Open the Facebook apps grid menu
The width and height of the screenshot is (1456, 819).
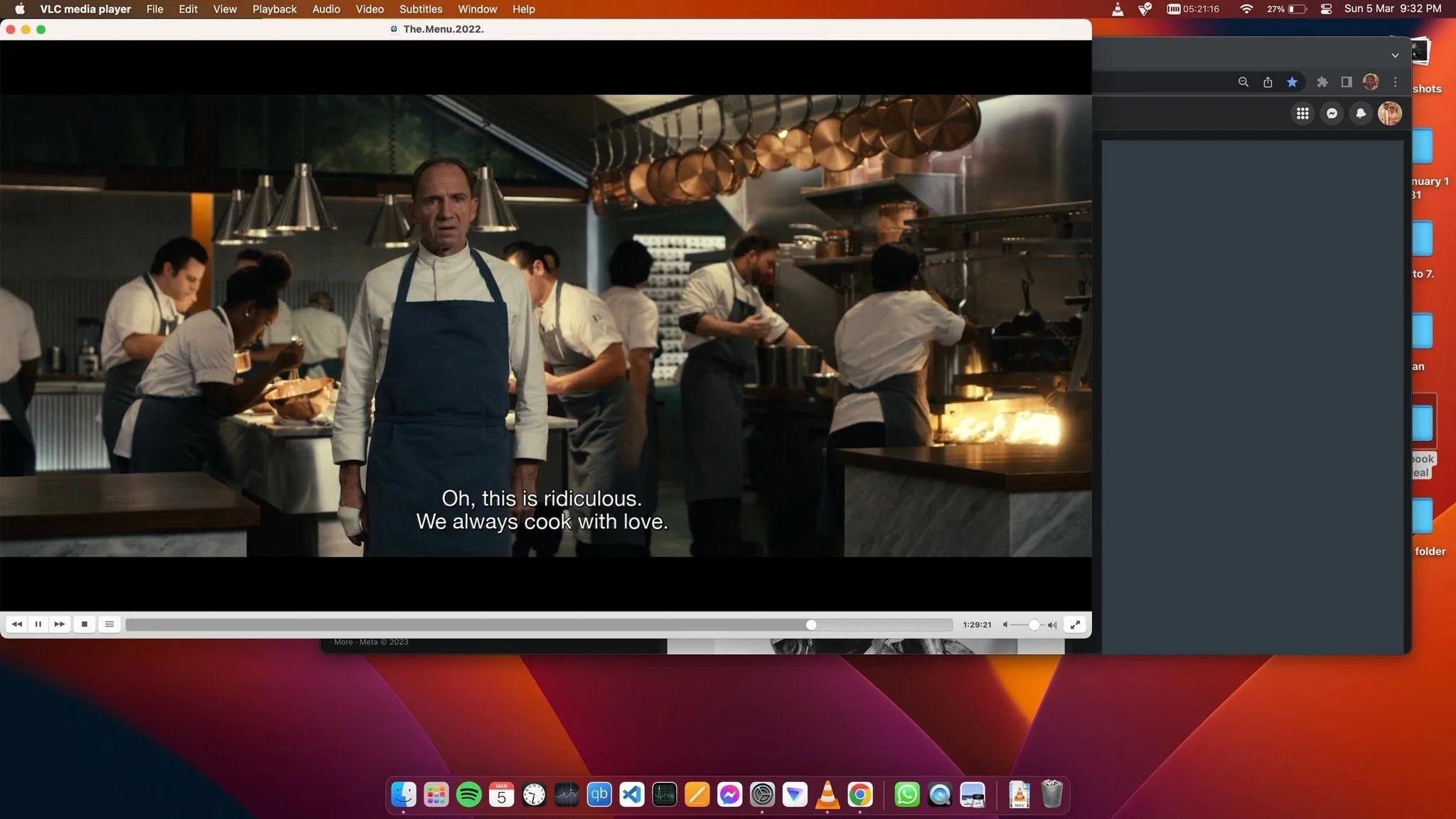point(1302,113)
